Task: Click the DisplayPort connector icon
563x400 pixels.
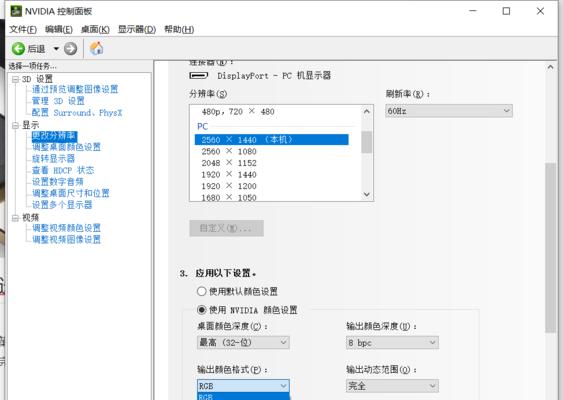Action: pos(199,76)
